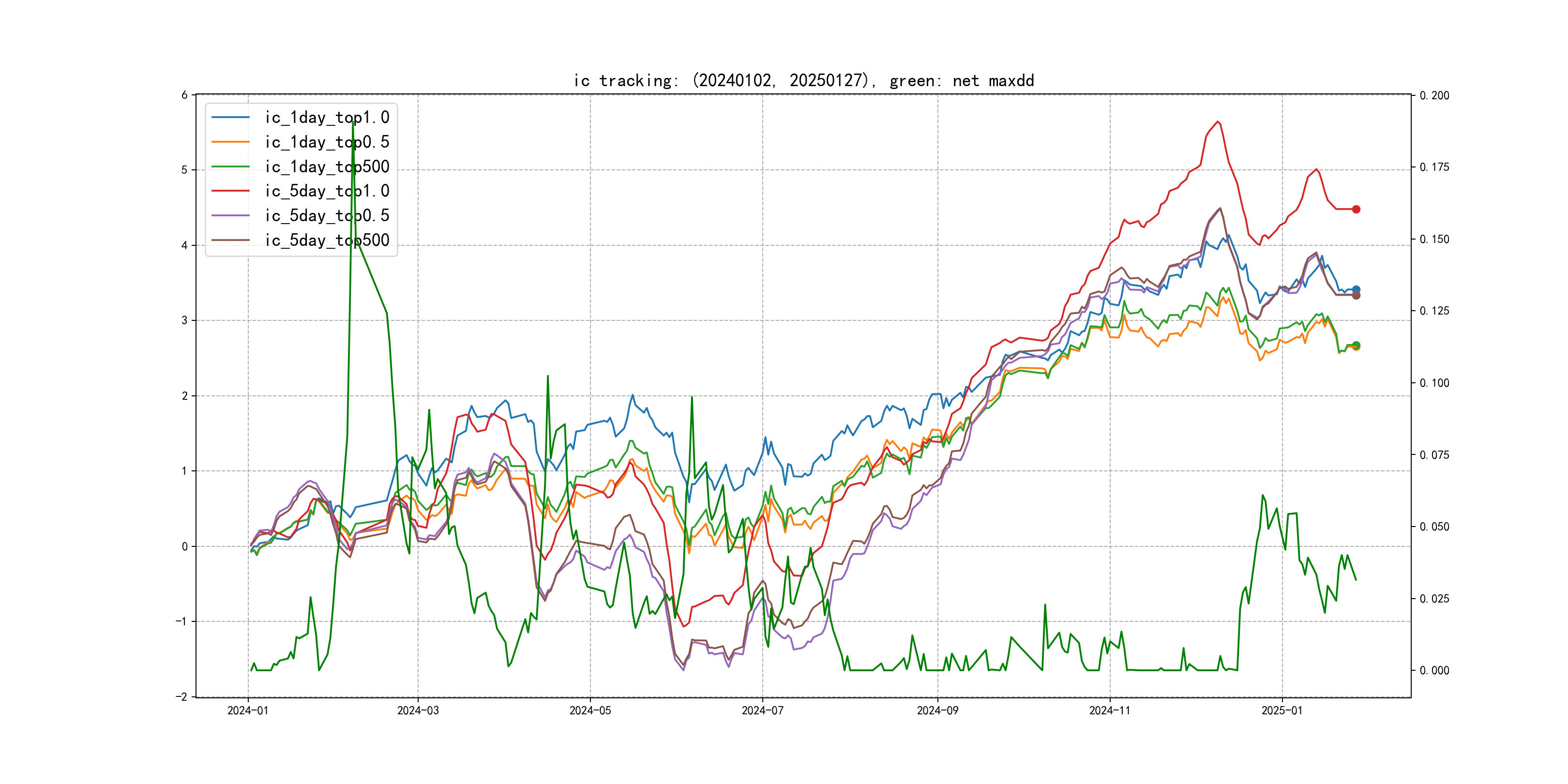Click the left y-axis tick label 6
The image size is (1568, 784).
coord(184,95)
